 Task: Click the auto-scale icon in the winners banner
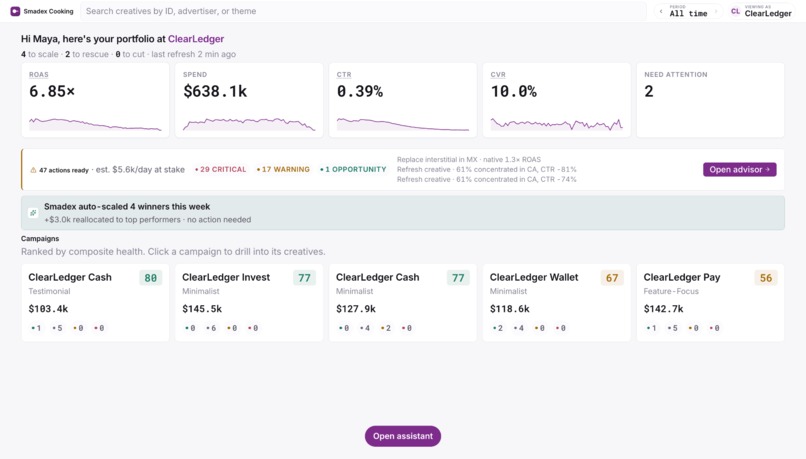33,213
